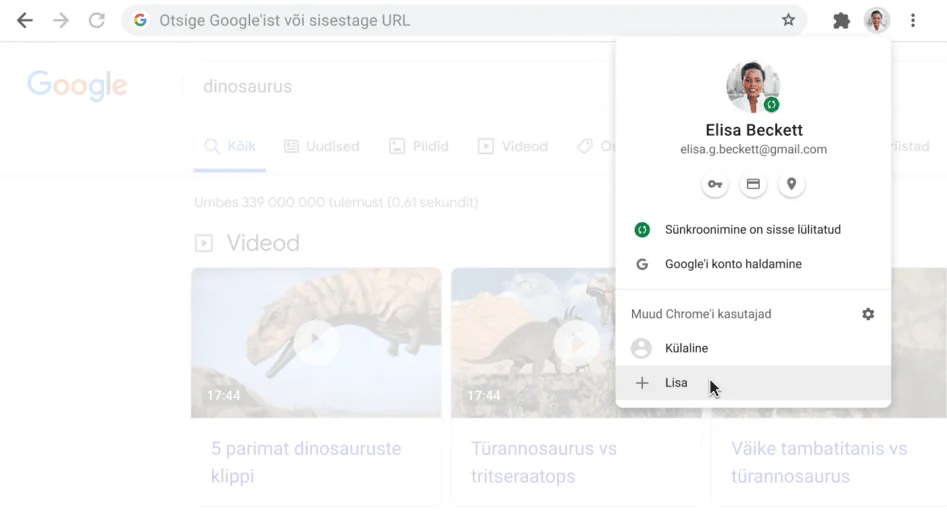This screenshot has width=947, height=531.
Task: Reload the page with refresh icon
Action: pyautogui.click(x=97, y=20)
